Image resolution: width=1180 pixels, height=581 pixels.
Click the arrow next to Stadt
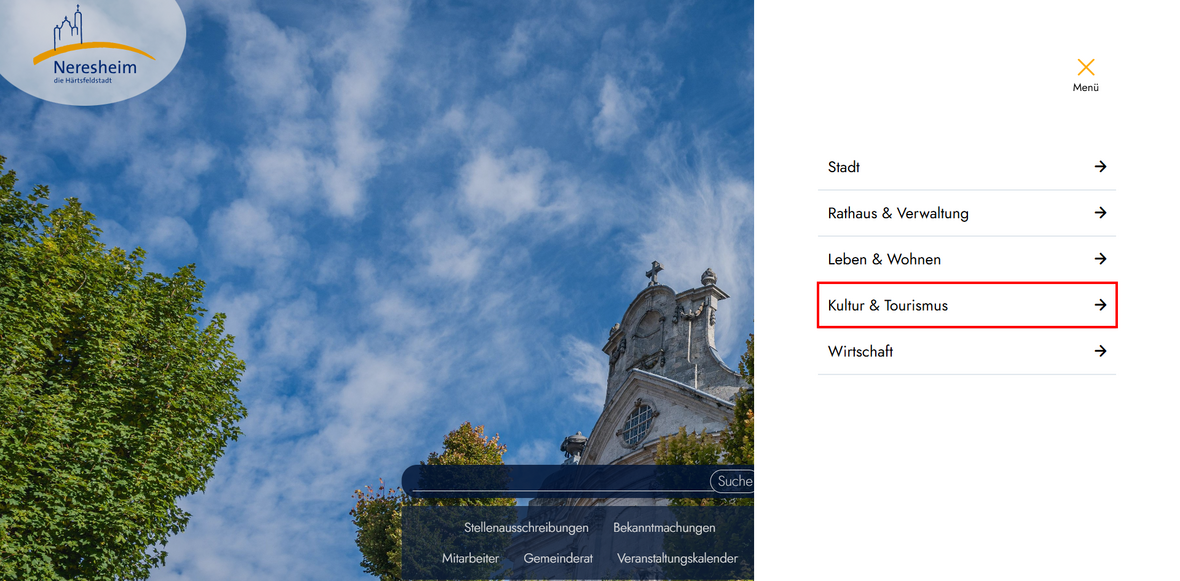click(1100, 167)
